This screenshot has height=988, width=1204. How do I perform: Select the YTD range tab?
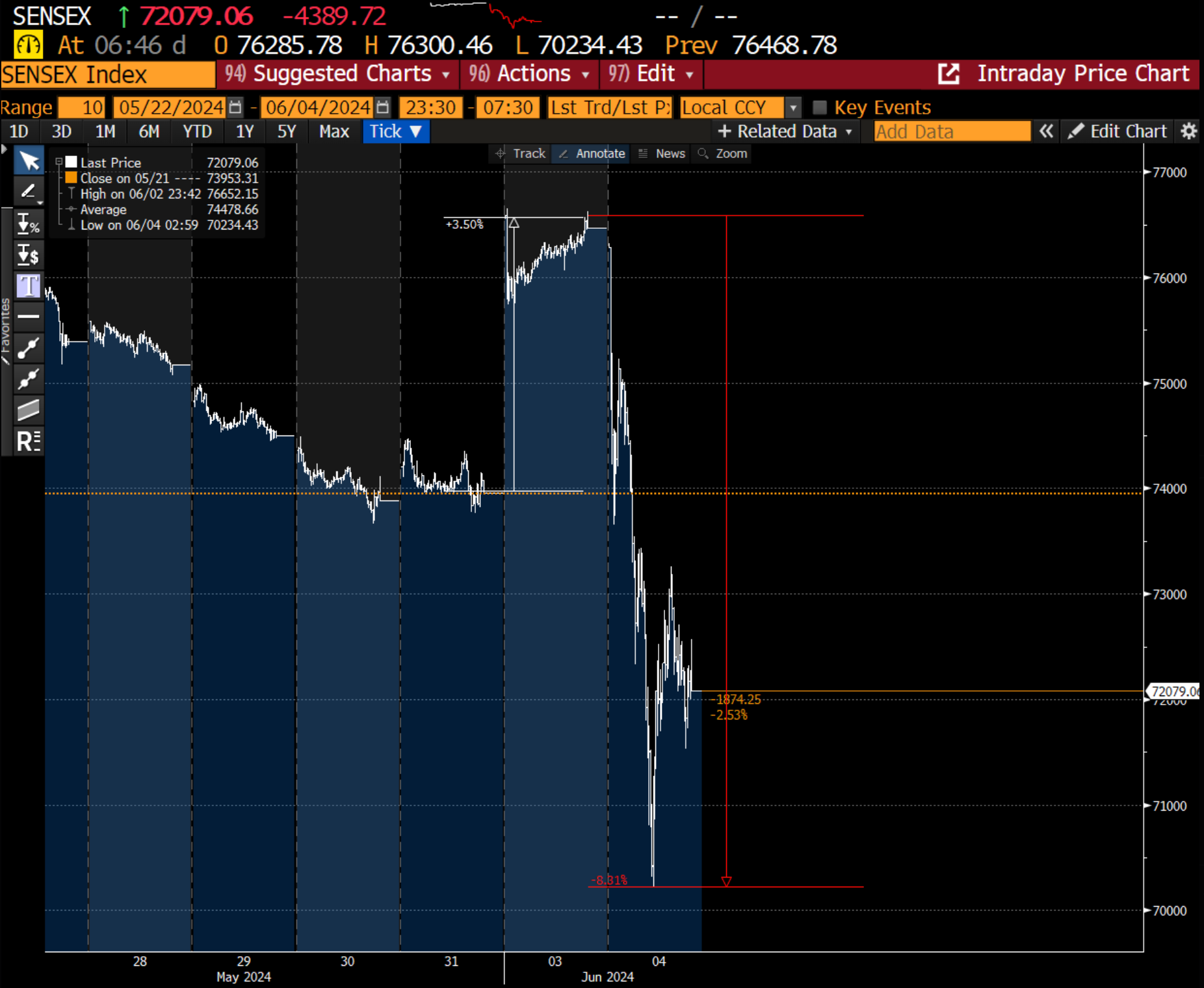point(197,131)
